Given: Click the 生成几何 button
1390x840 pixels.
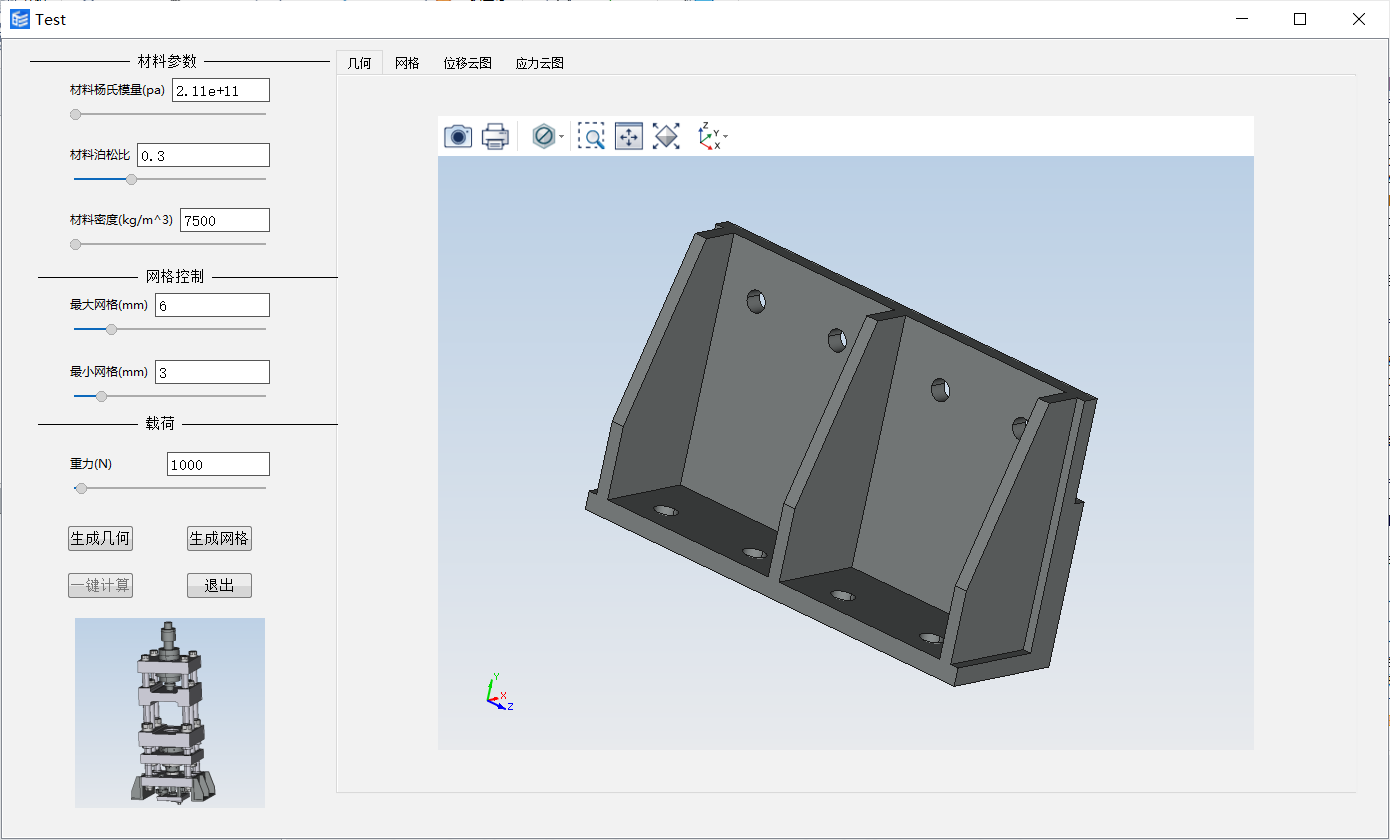Looking at the screenshot, I should pos(100,539).
